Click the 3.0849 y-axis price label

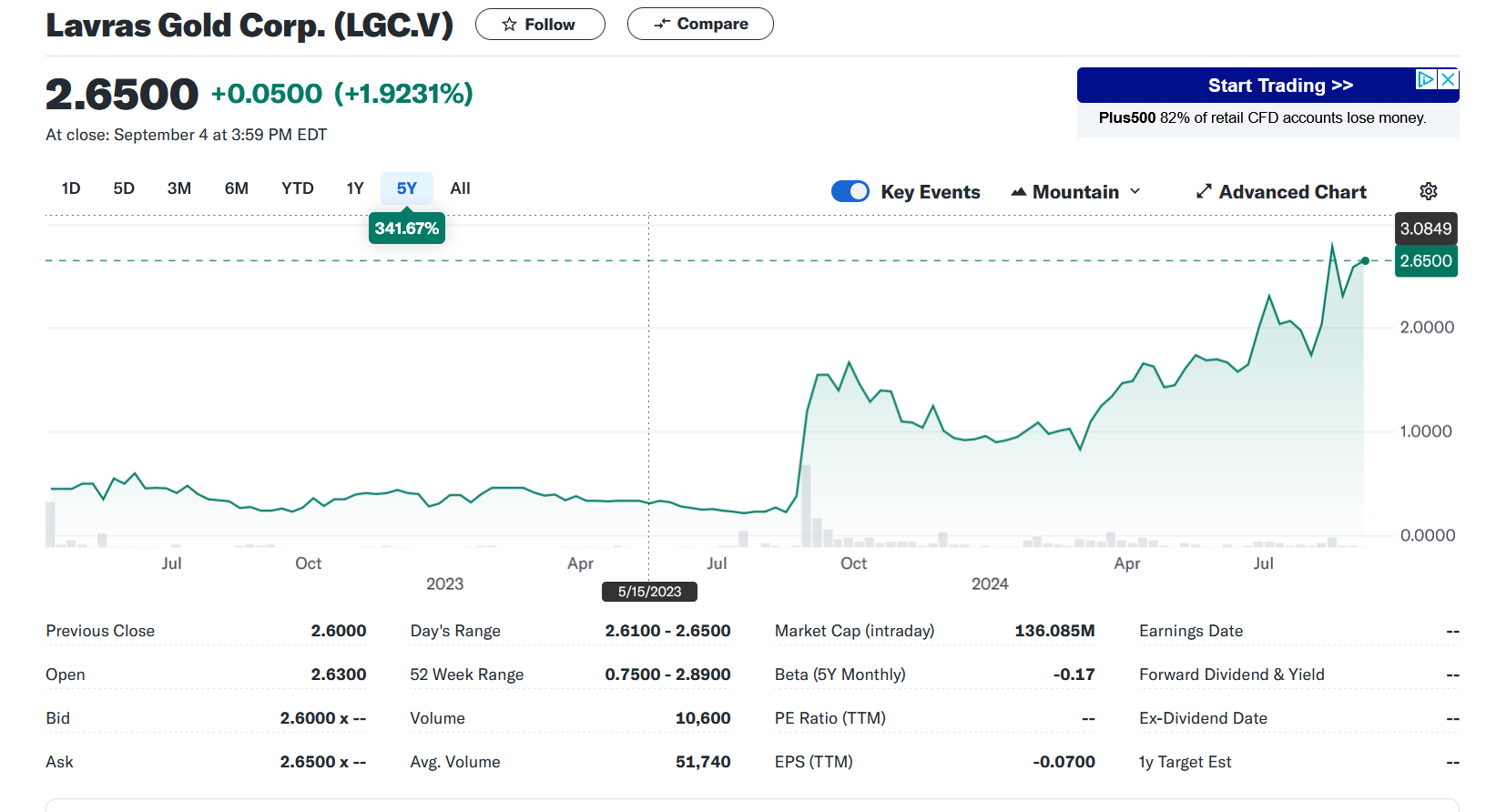1426,228
